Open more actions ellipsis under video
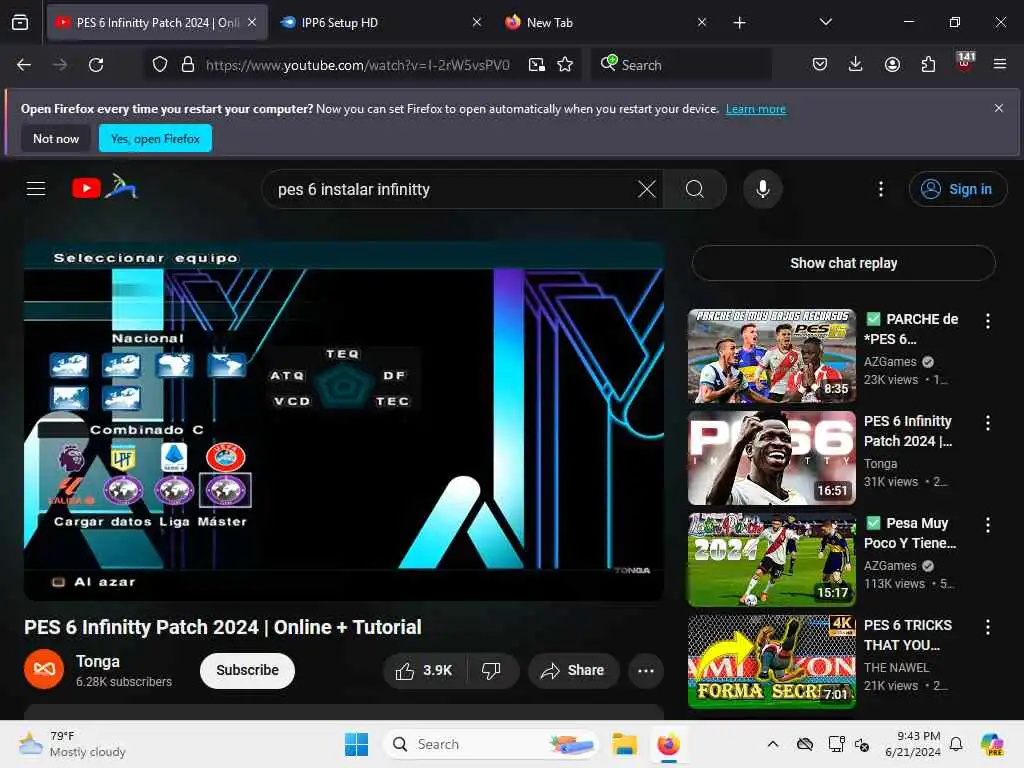This screenshot has width=1024, height=768. coord(646,671)
